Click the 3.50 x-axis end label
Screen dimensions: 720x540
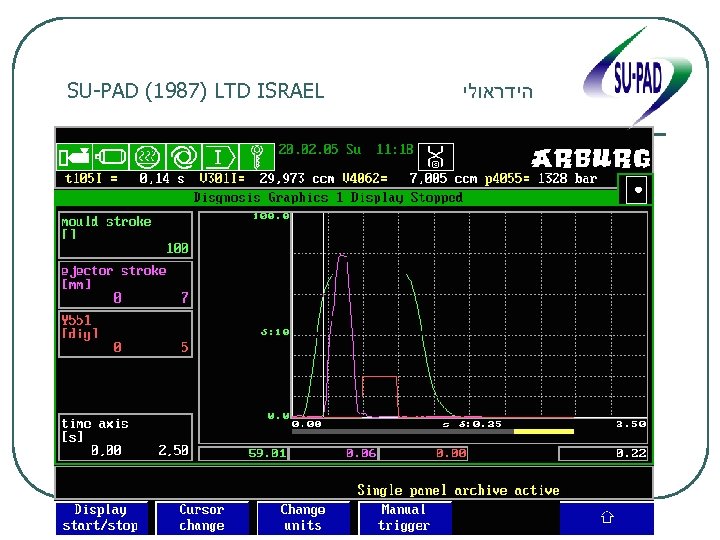[631, 424]
